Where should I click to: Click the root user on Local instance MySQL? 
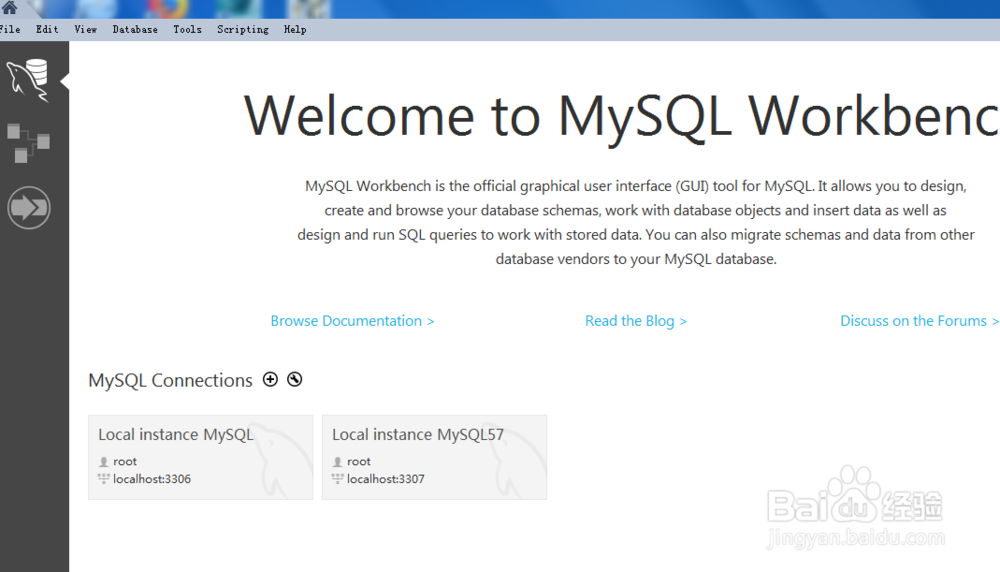125,461
